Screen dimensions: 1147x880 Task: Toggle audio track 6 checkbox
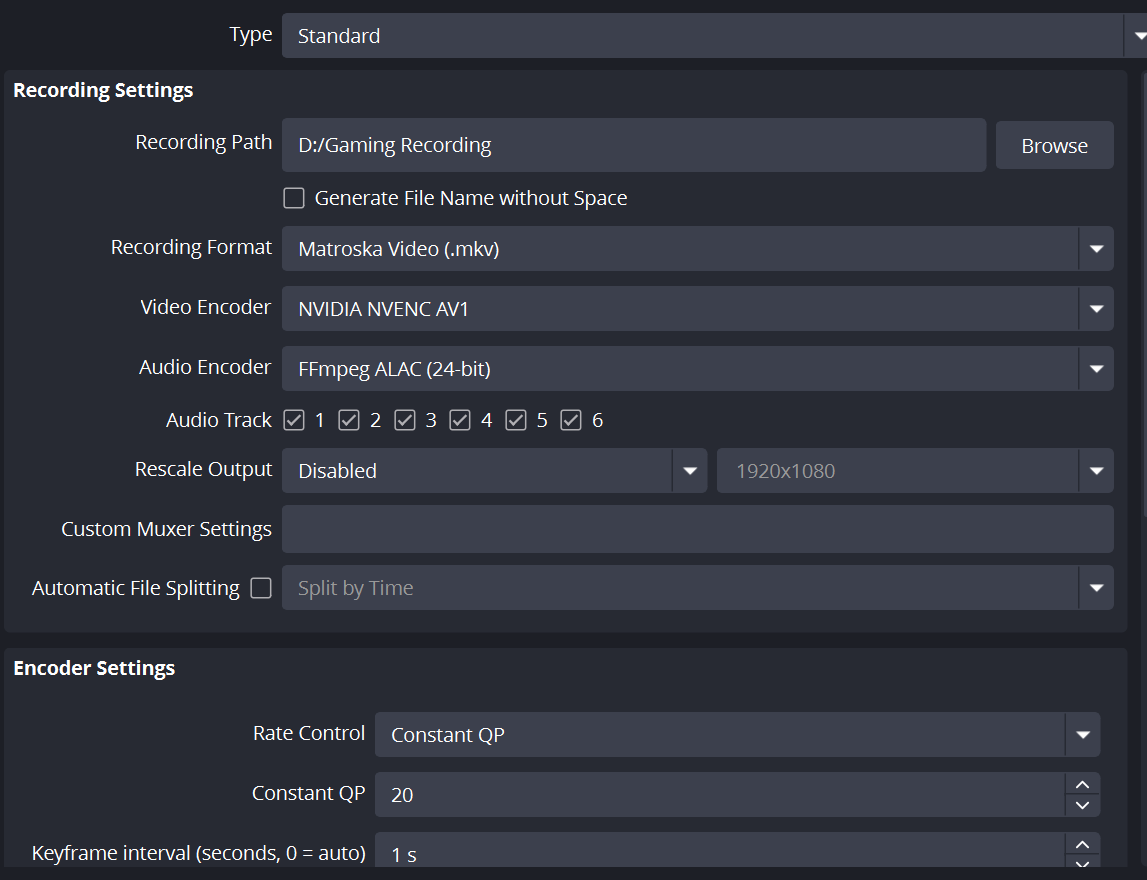tap(571, 420)
